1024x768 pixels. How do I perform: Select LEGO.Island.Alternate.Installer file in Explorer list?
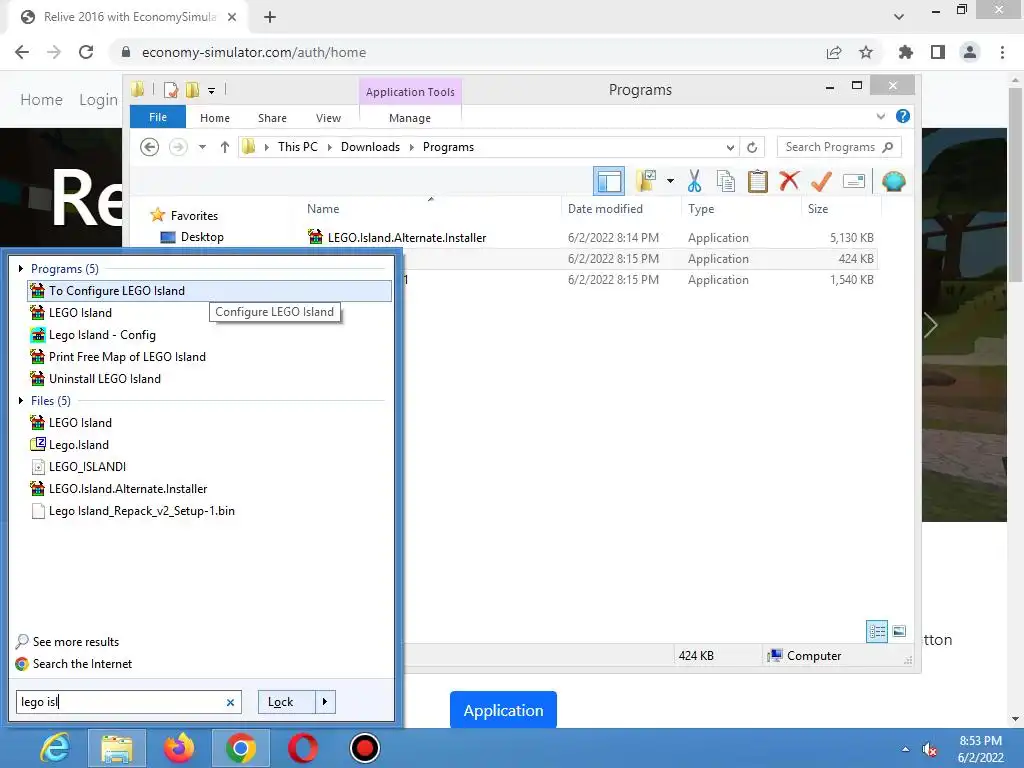407,238
